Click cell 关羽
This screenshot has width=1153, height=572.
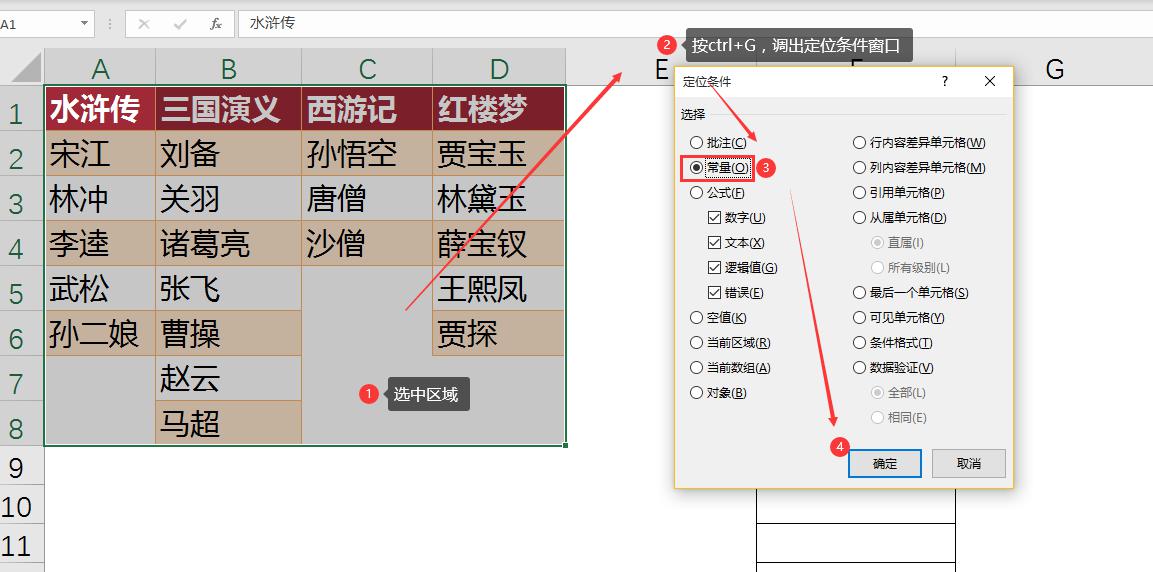[229, 199]
